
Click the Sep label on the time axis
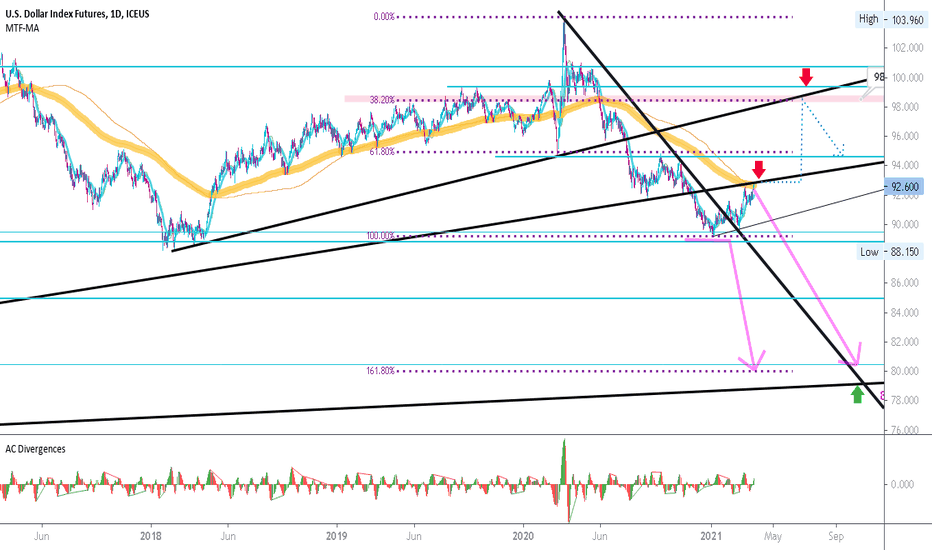836,536
